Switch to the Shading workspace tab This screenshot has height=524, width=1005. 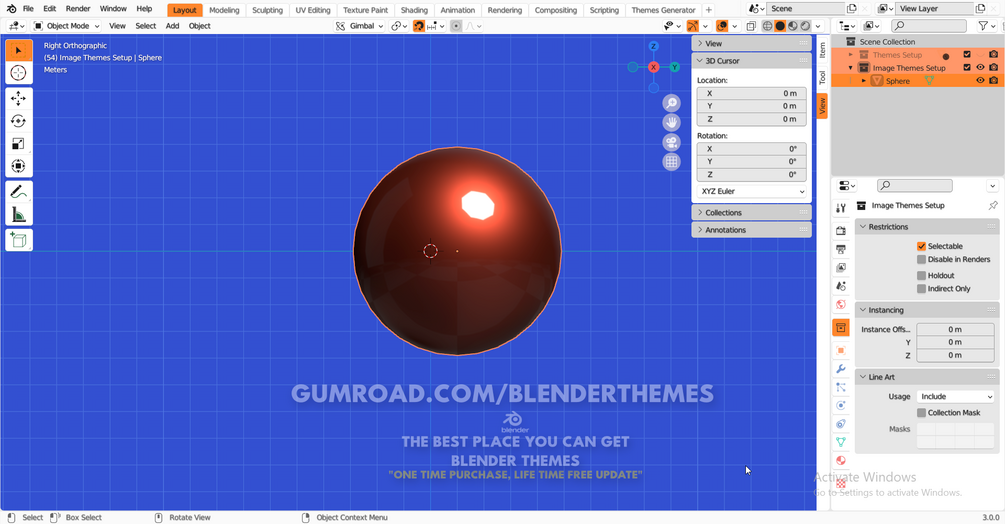414,10
